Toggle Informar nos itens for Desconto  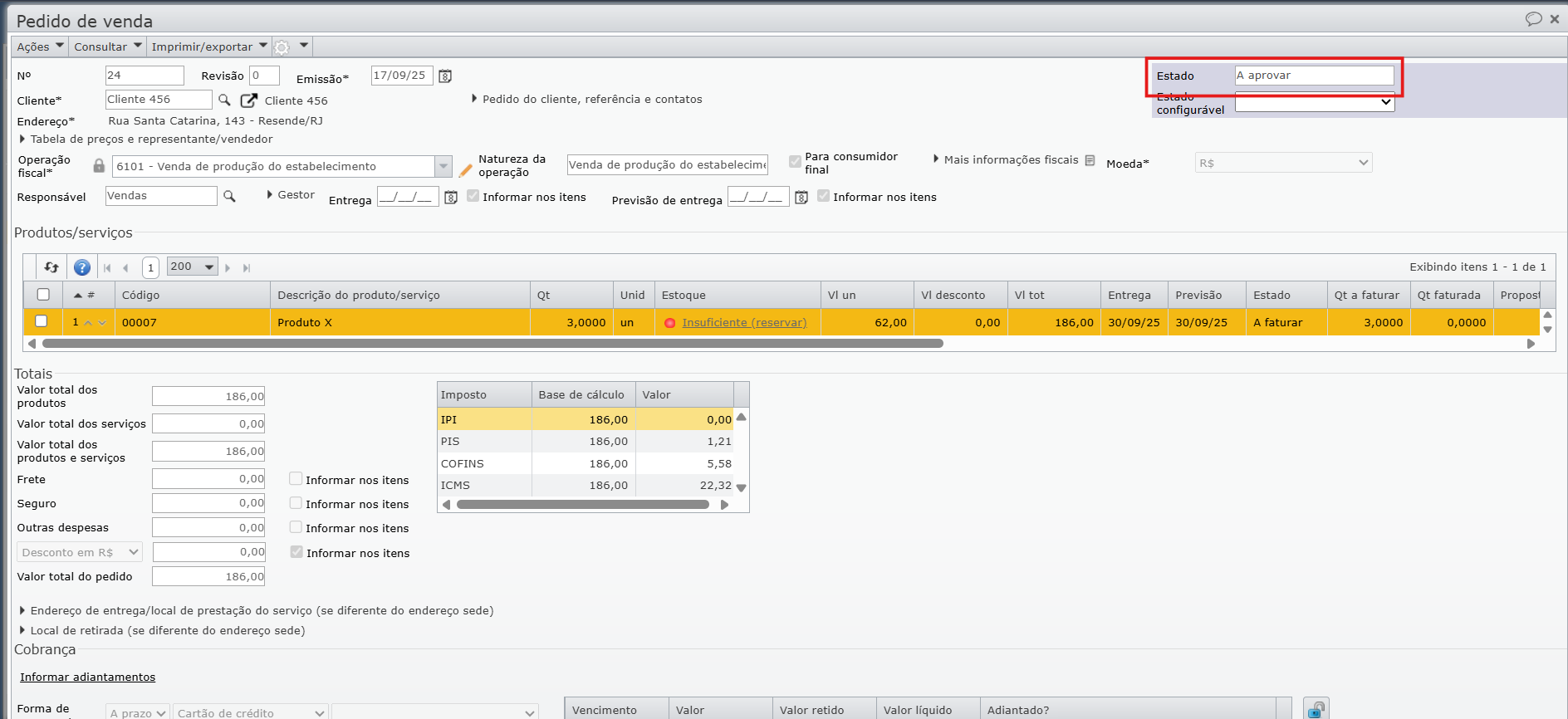click(x=296, y=552)
